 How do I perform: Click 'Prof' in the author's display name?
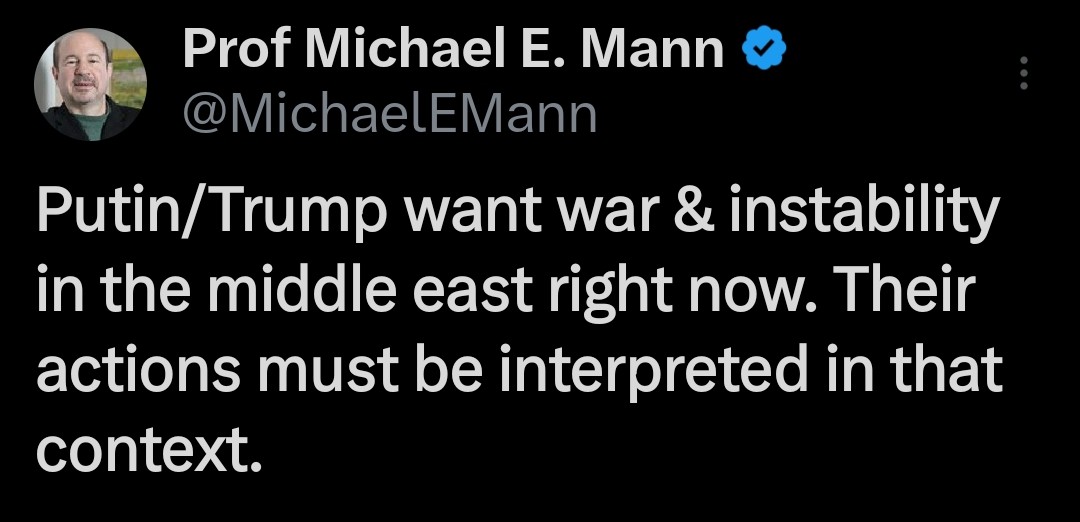tap(236, 51)
